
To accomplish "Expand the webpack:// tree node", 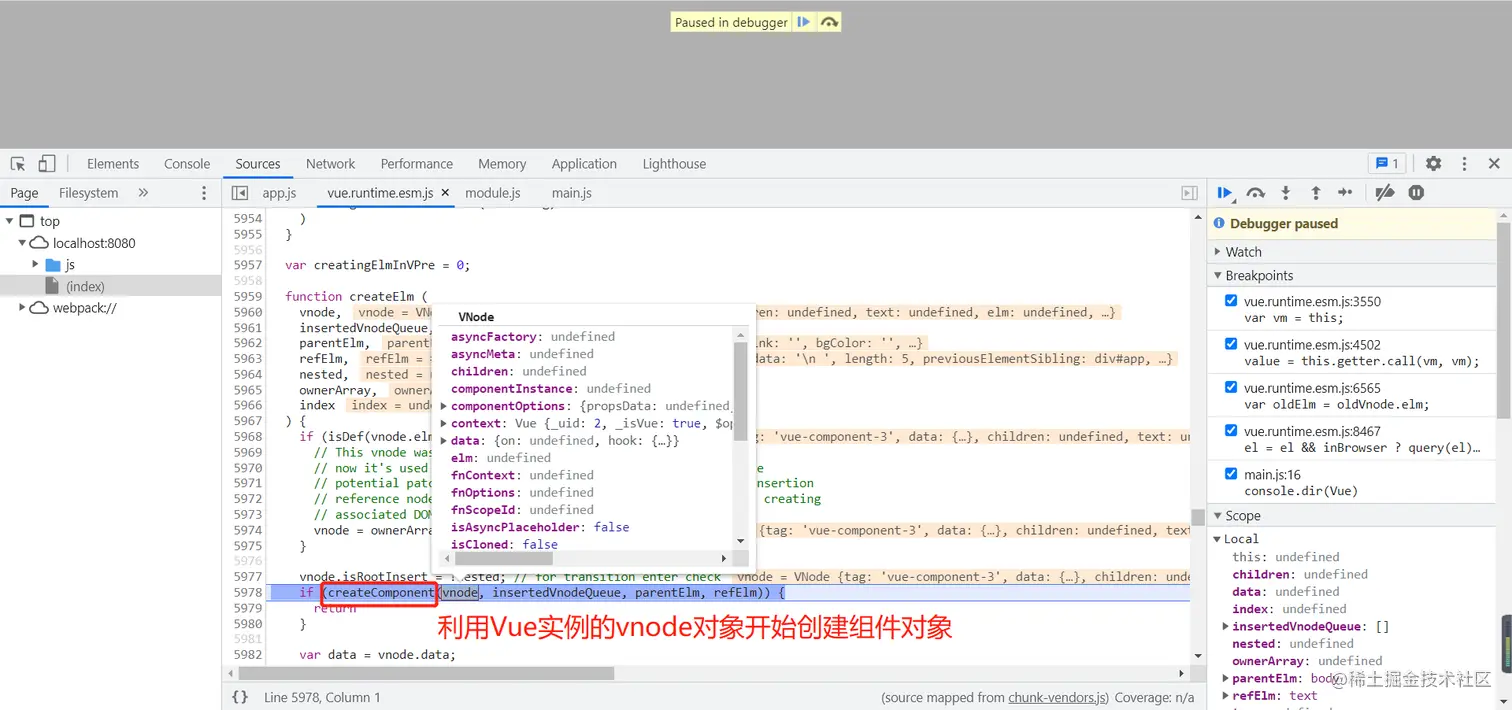I will [23, 308].
